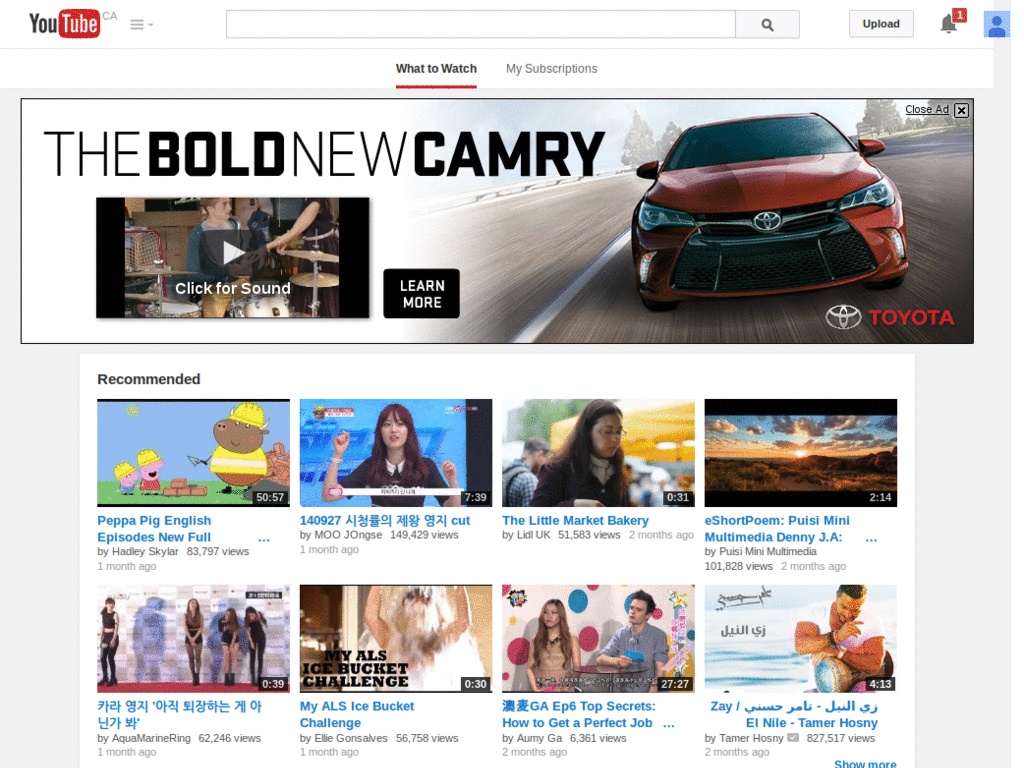
Task: Open Lidl UK channel link
Action: tap(534, 535)
